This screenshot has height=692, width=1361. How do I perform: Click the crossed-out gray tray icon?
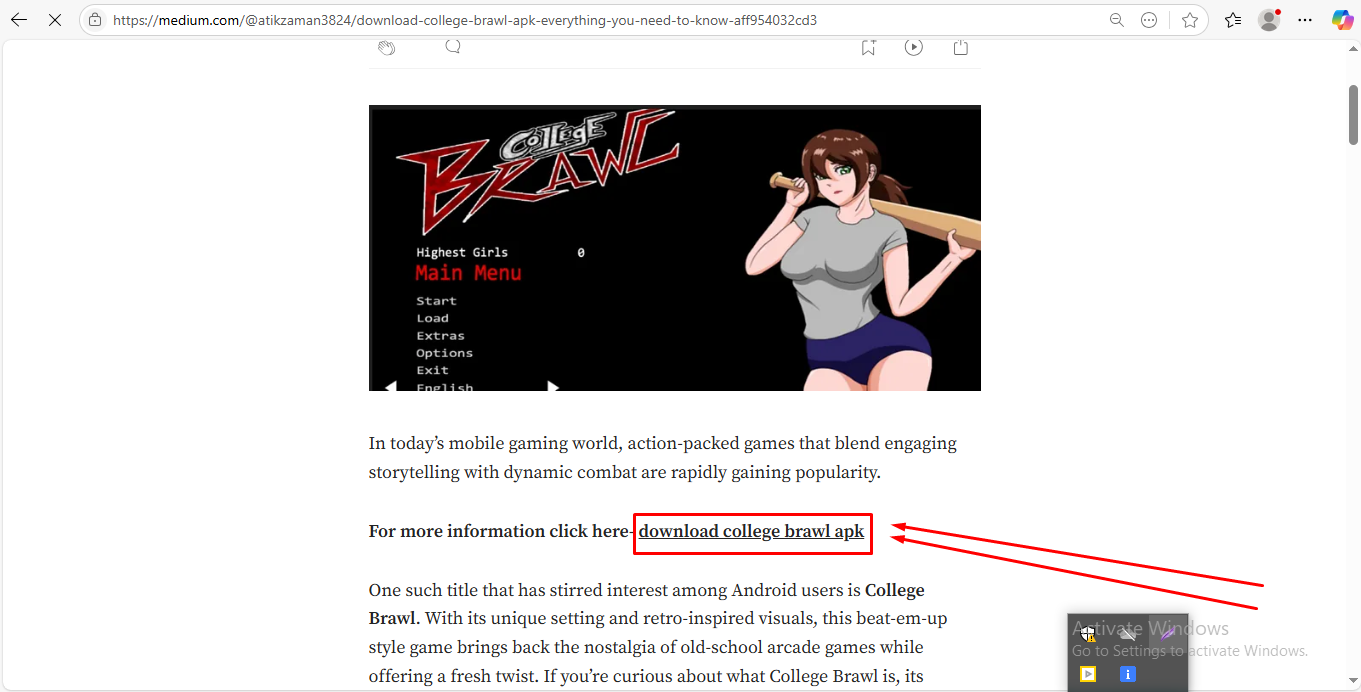click(1128, 633)
